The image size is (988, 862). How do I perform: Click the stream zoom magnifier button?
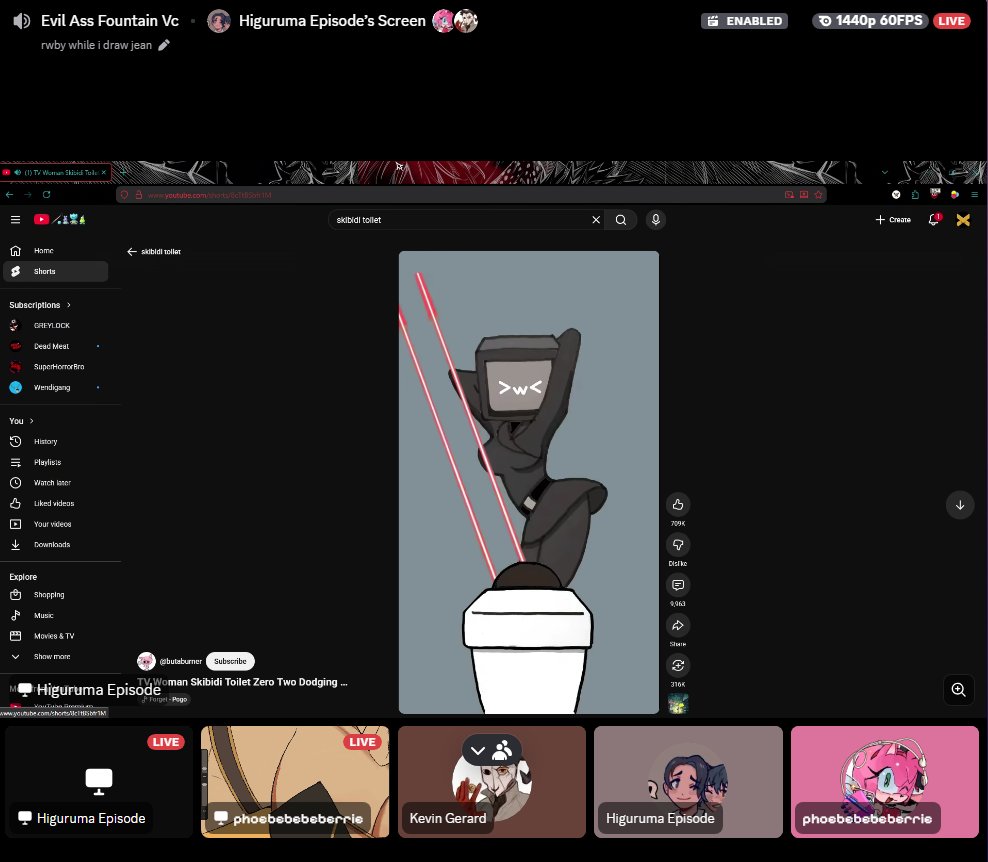pos(958,690)
